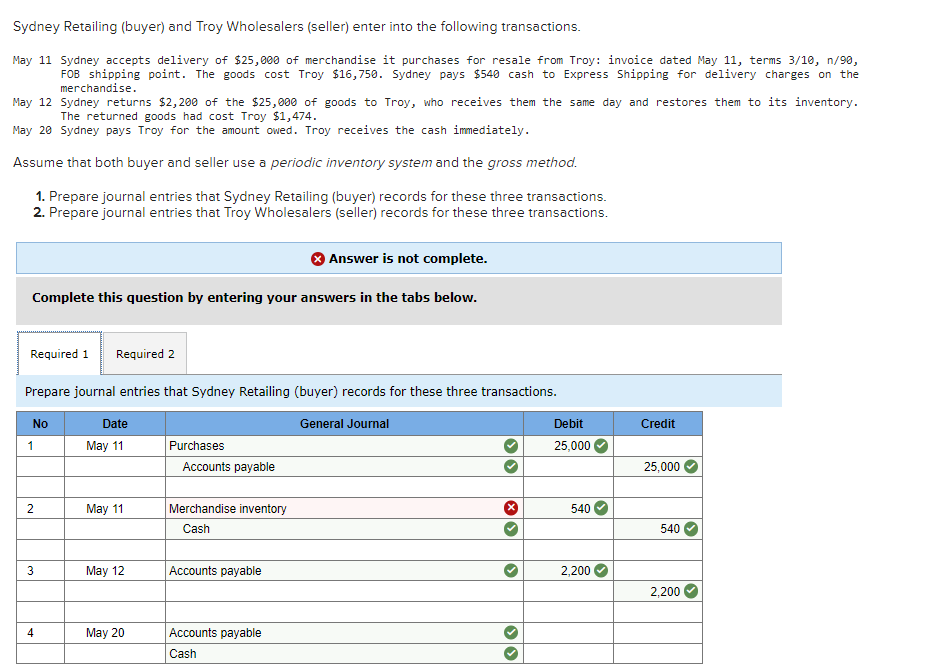
Task: Click the Credit cell for the May 20 Cash line
Action: coord(657,653)
